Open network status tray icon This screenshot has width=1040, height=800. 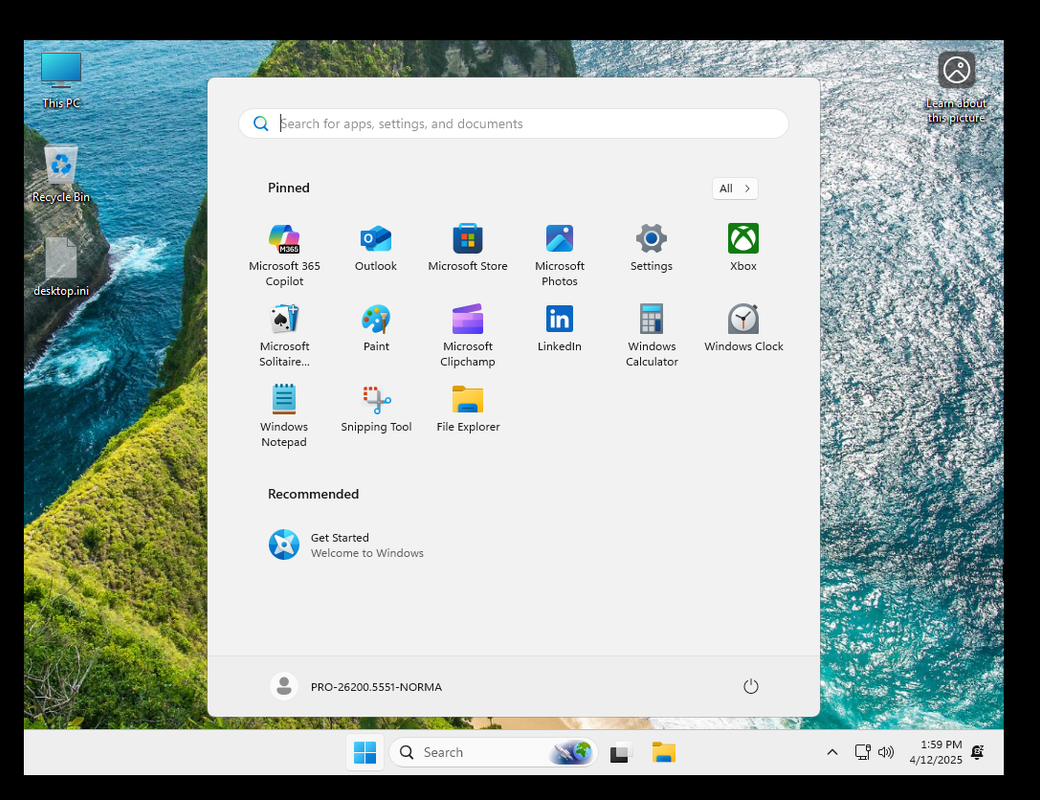(862, 752)
